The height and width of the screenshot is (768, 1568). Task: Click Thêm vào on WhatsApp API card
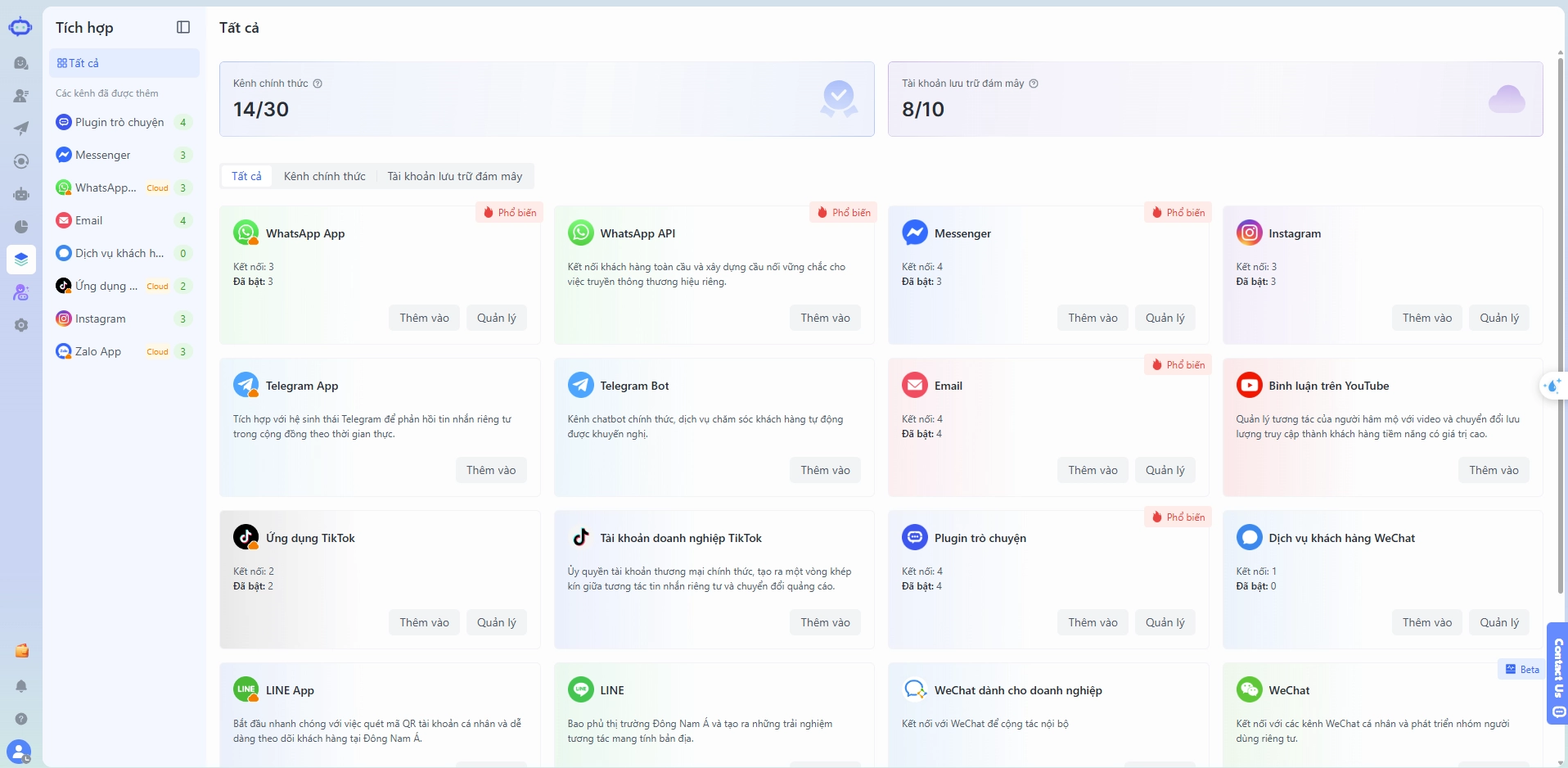coord(825,318)
